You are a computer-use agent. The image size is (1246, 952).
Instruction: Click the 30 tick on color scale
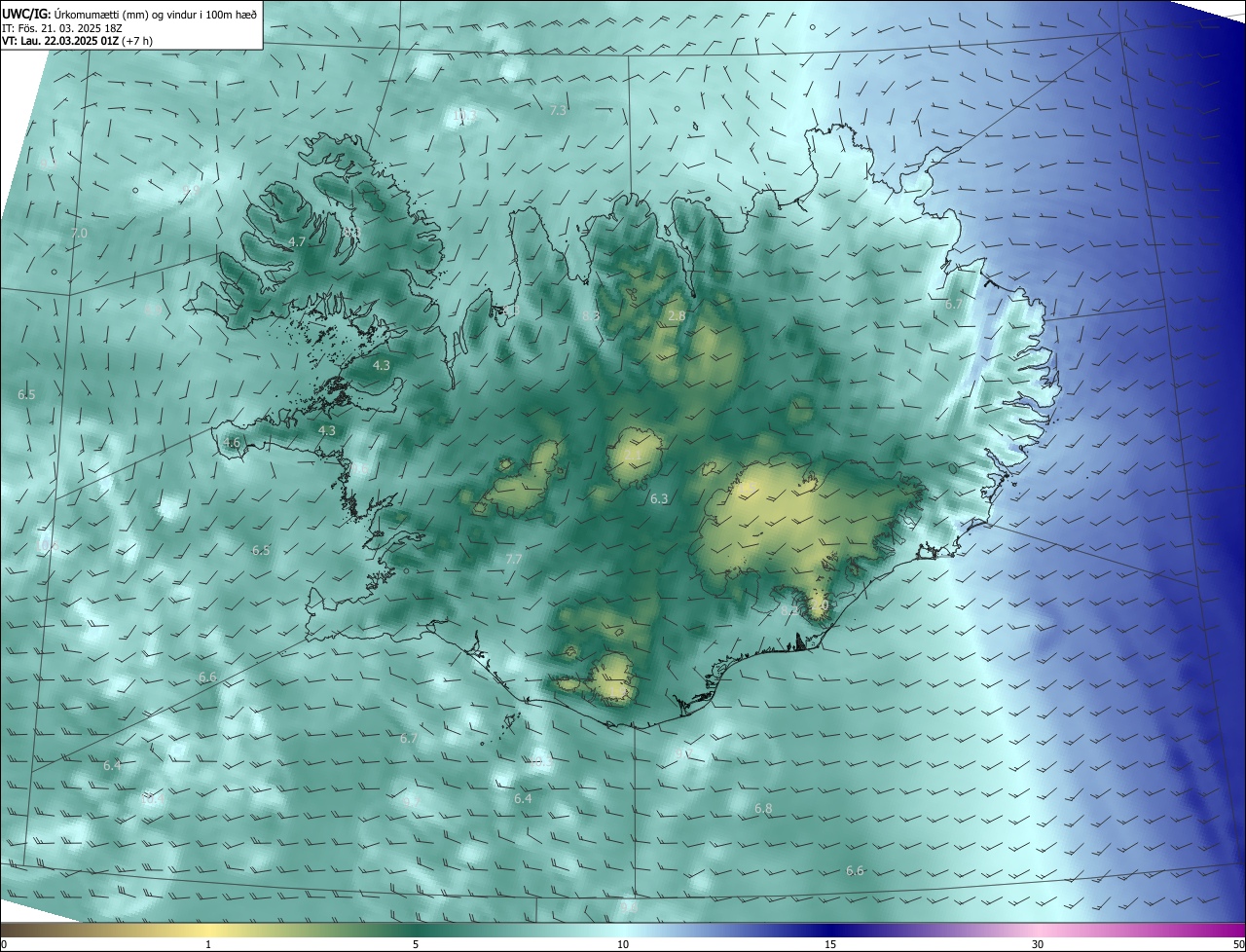(1038, 945)
